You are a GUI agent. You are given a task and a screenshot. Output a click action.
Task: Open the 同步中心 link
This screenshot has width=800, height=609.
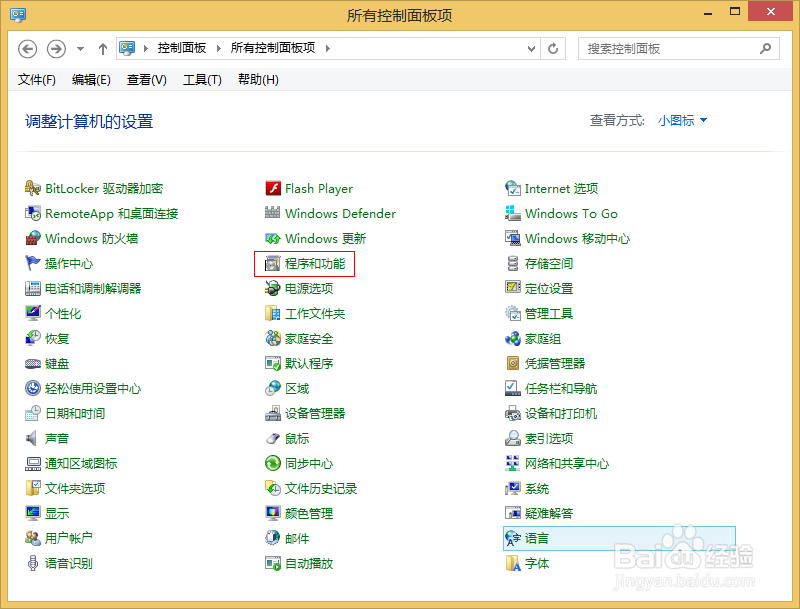[309, 463]
